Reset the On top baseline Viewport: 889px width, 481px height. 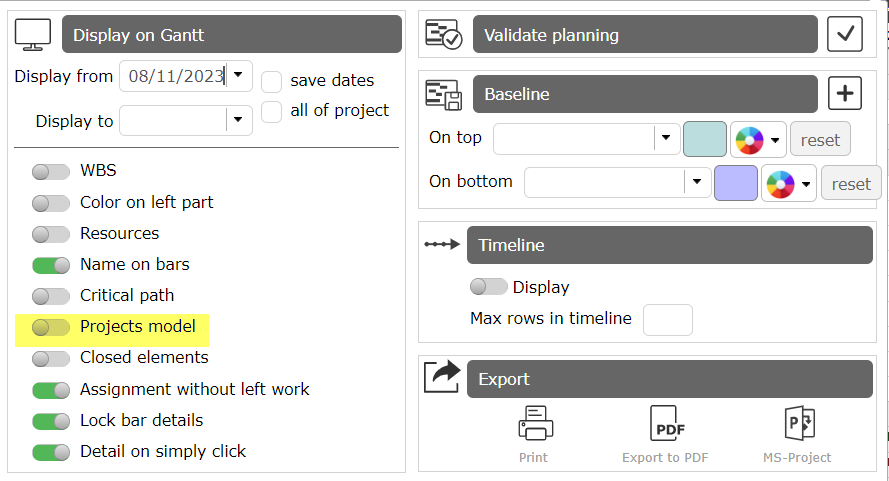tap(820, 140)
